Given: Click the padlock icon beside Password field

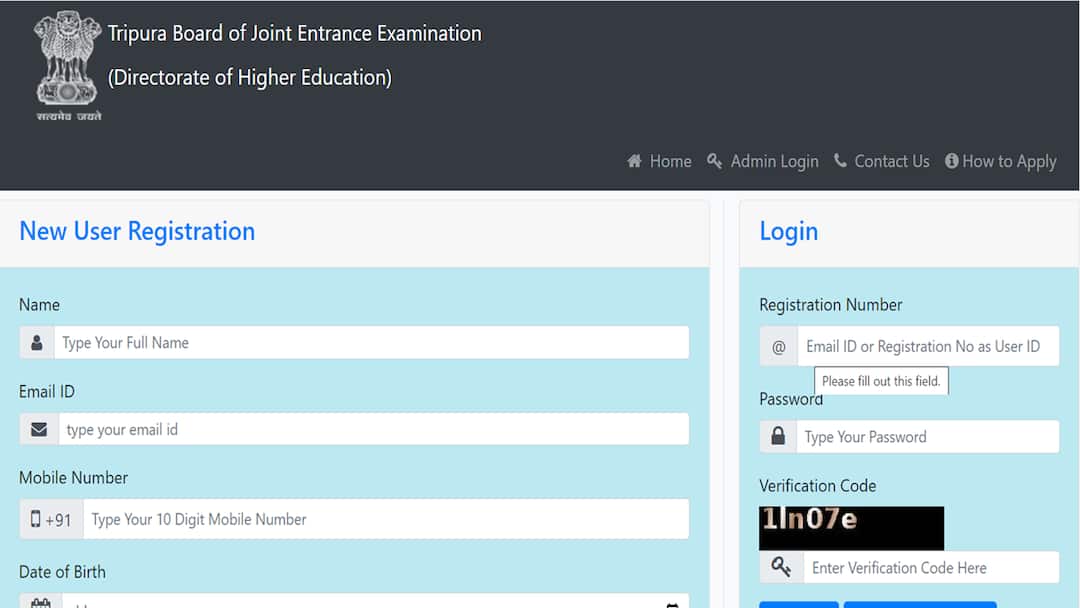Looking at the screenshot, I should (778, 437).
